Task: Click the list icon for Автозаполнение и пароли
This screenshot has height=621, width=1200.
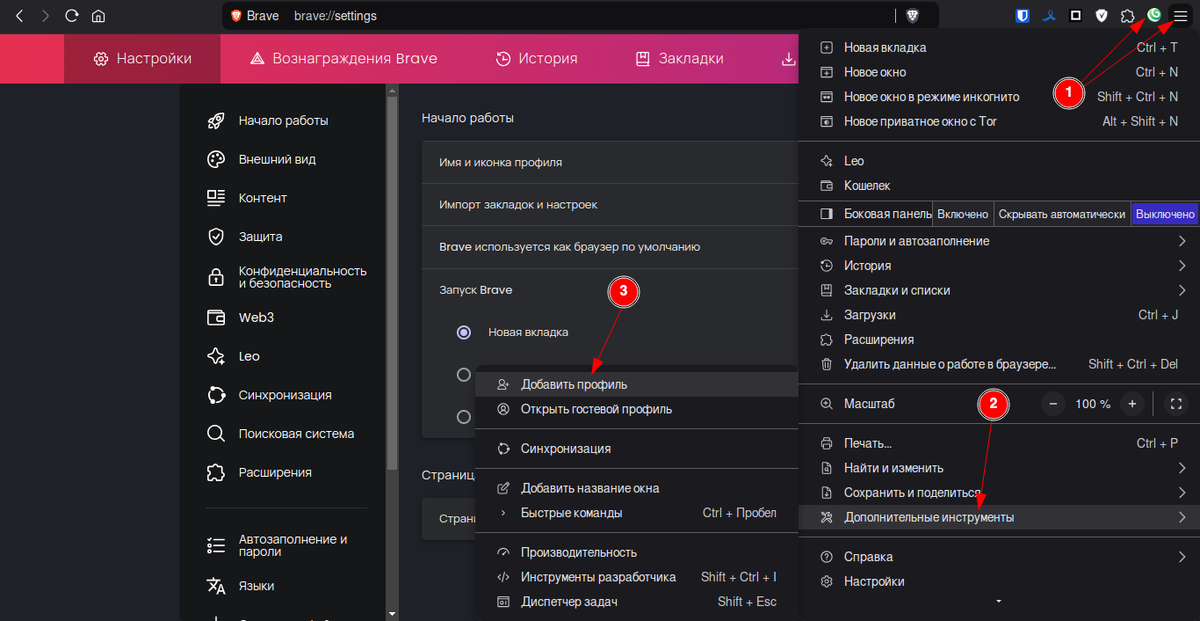Action: pyautogui.click(x=215, y=545)
